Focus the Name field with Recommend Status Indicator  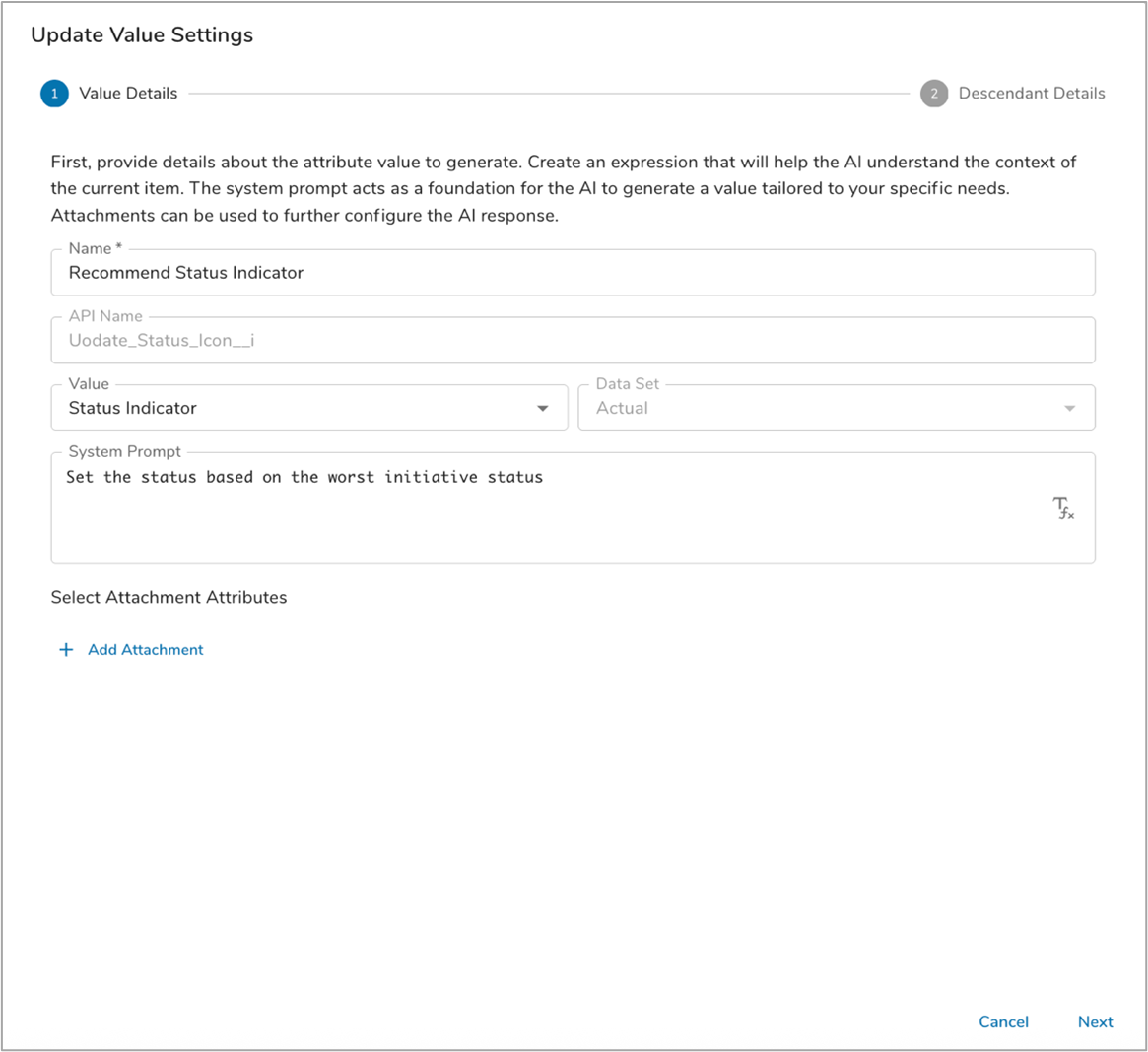pos(572,273)
